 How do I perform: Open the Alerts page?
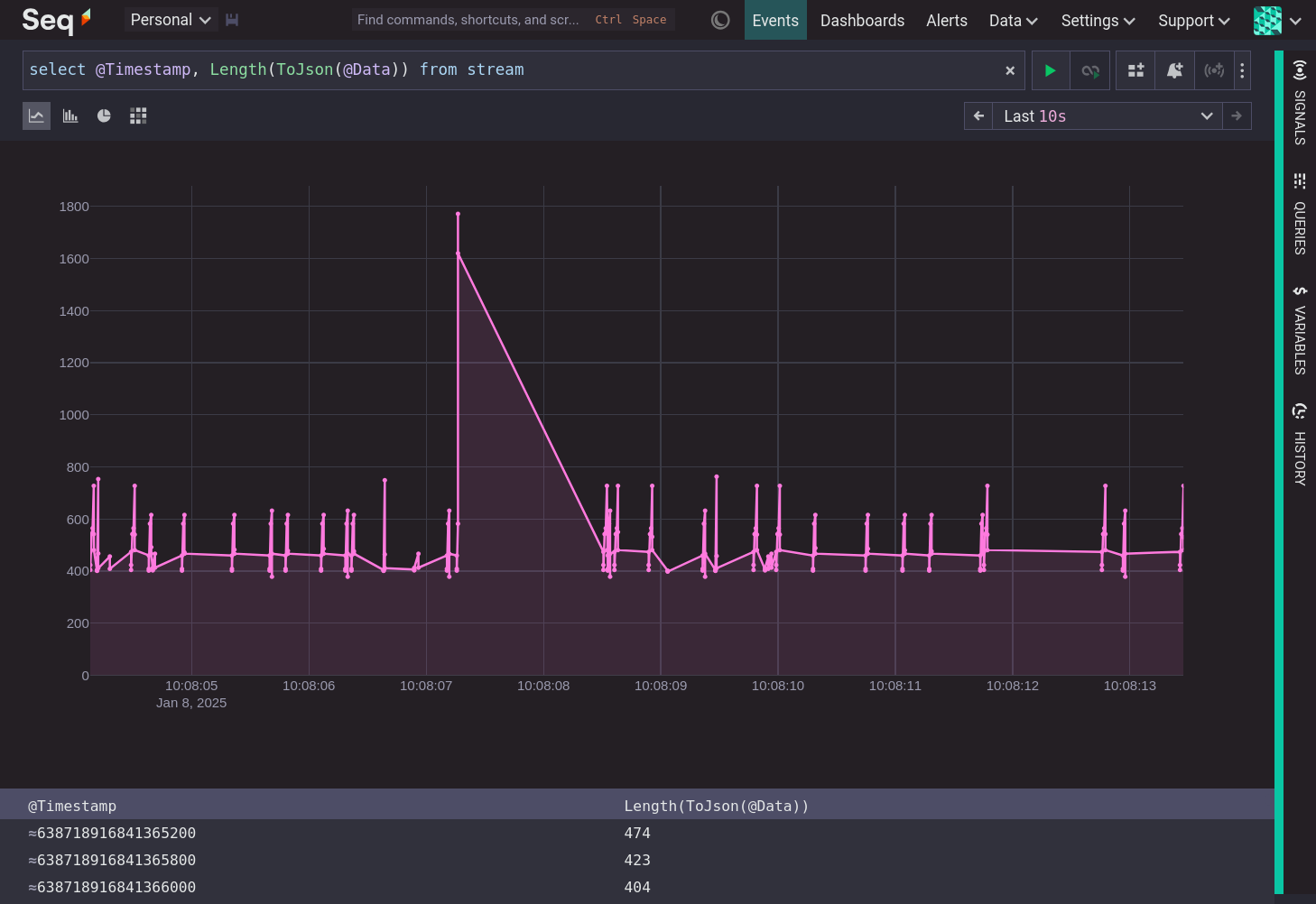pos(946,20)
